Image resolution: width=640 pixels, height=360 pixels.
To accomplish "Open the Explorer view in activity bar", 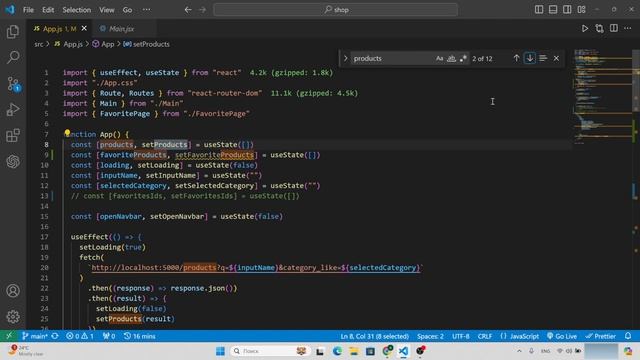I will pyautogui.click(x=13, y=31).
